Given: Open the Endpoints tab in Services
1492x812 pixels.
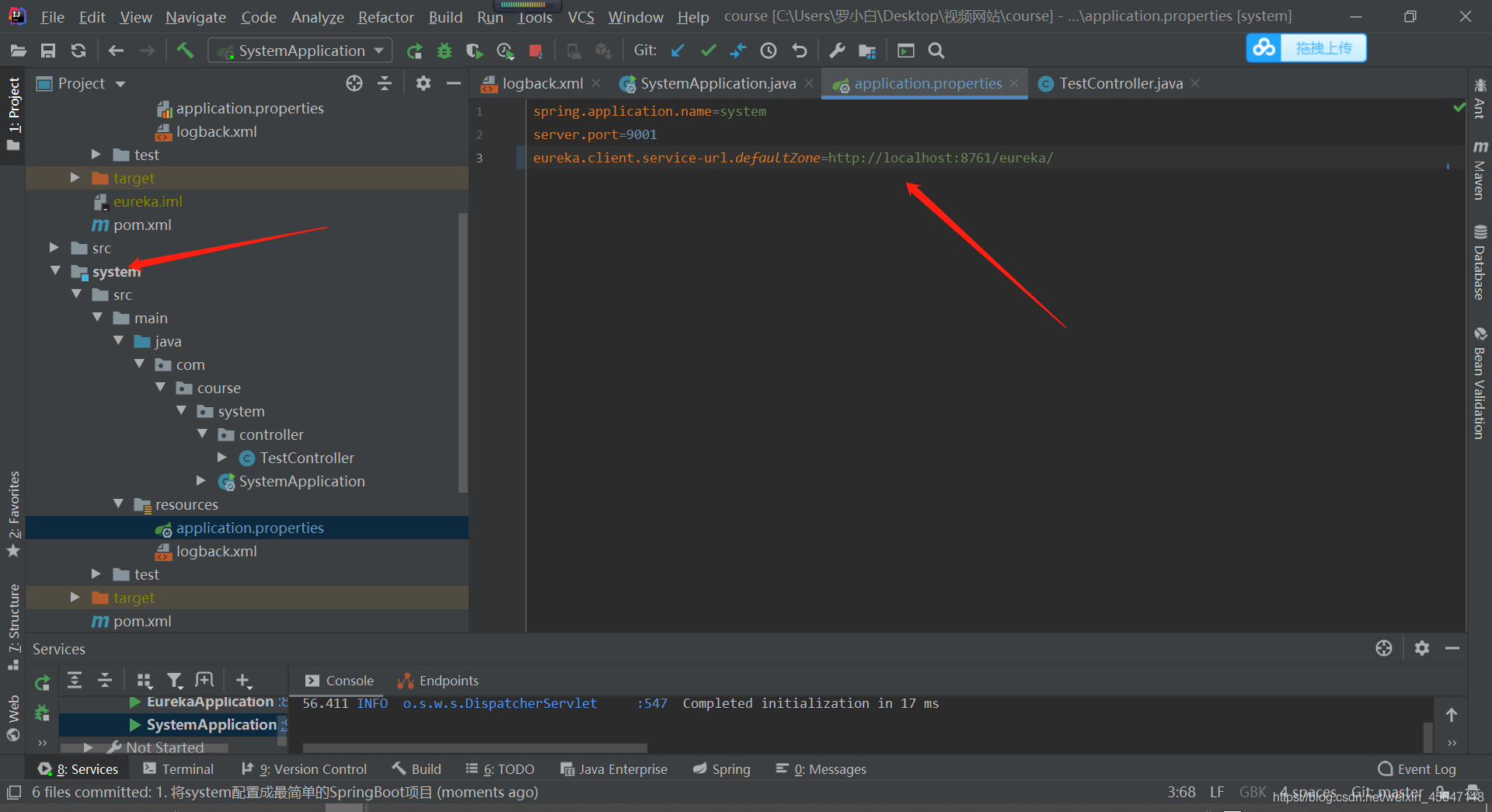Looking at the screenshot, I should click(438, 681).
